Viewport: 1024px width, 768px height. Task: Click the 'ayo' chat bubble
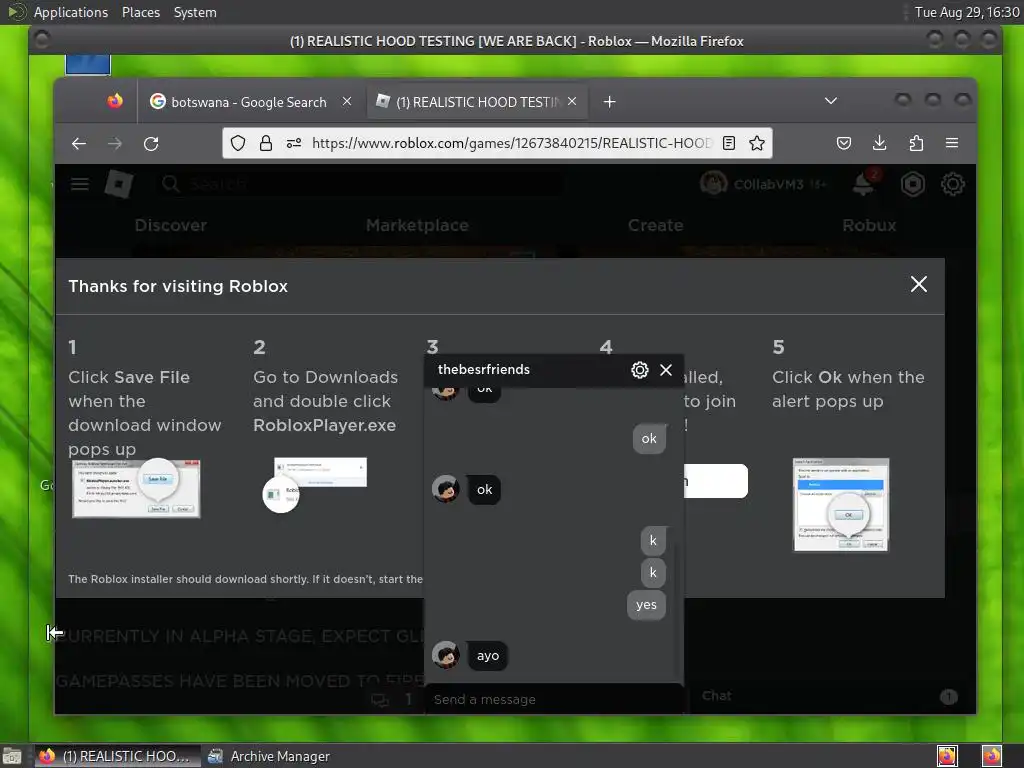[488, 656]
